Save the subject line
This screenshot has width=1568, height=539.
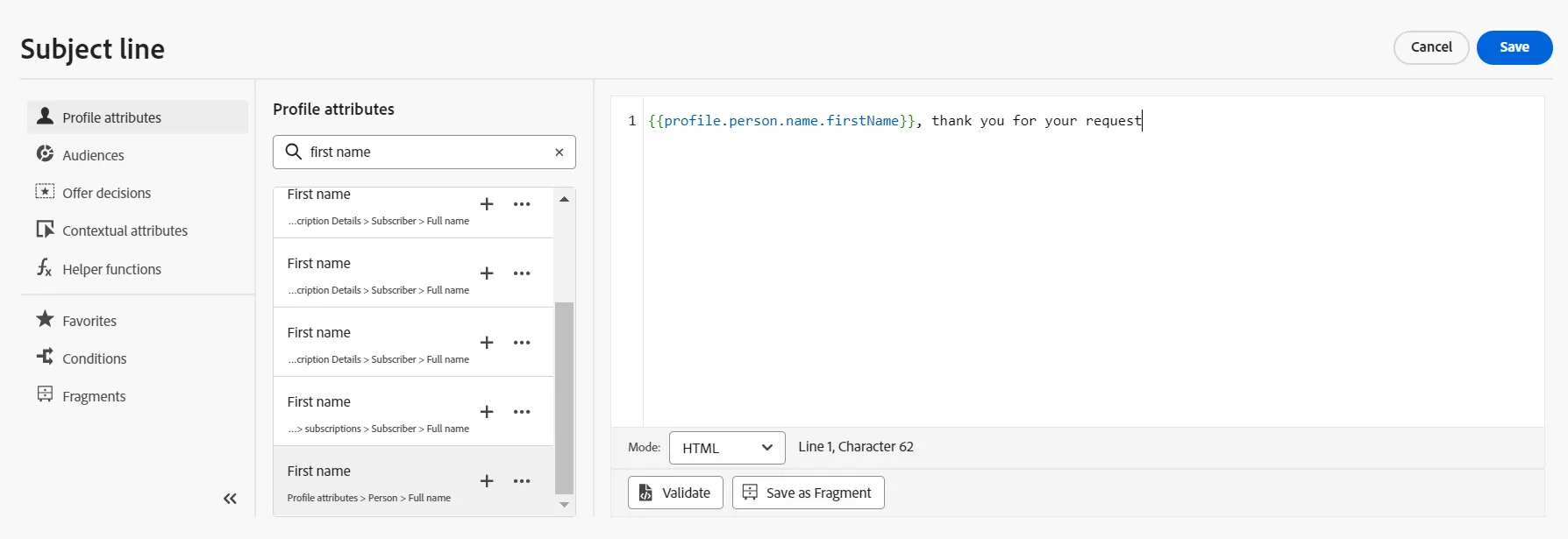pyautogui.click(x=1515, y=47)
